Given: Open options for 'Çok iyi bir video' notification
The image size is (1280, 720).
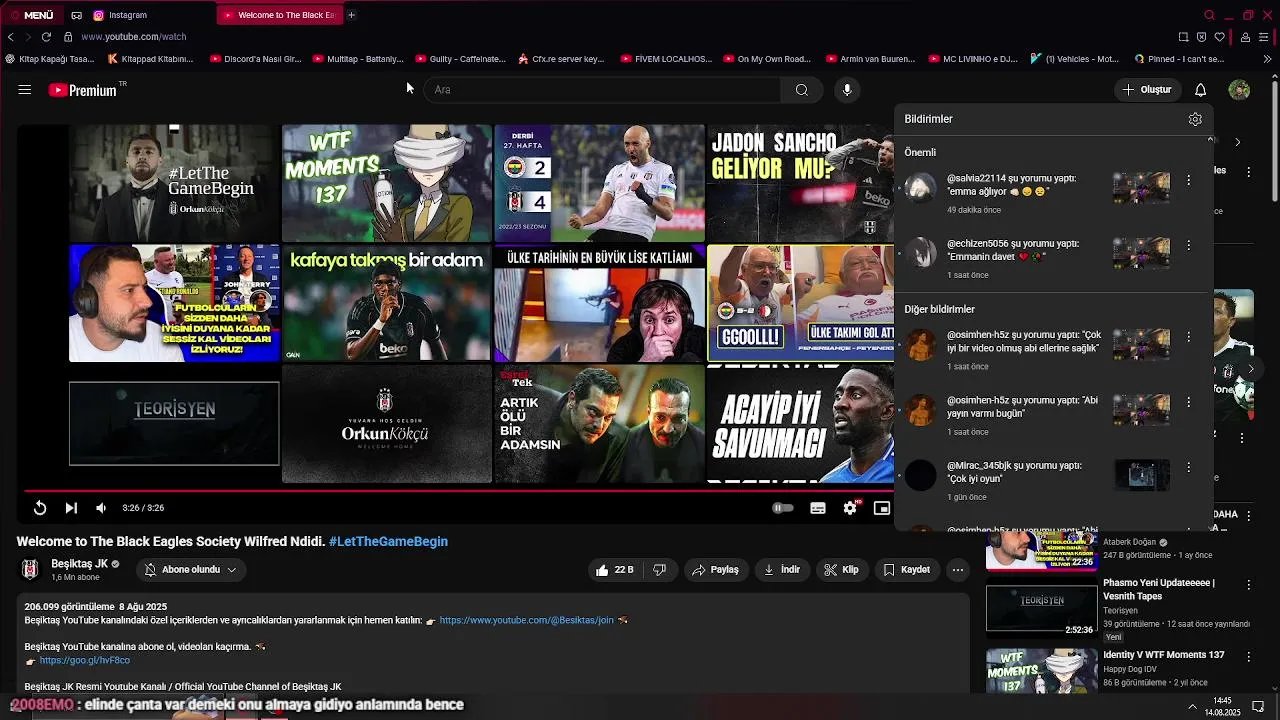Looking at the screenshot, I should point(1188,337).
